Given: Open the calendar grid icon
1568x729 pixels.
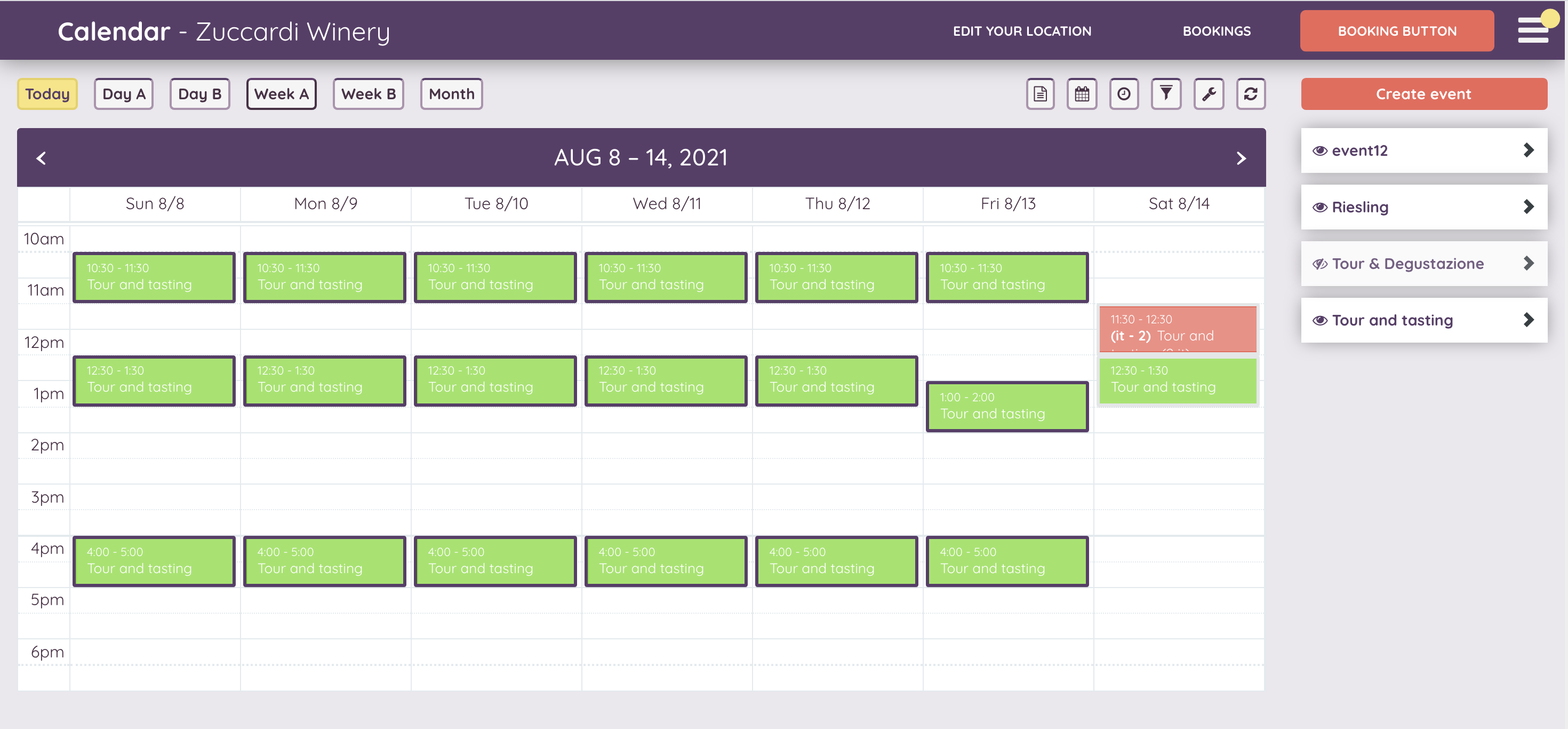Looking at the screenshot, I should pyautogui.click(x=1082, y=94).
